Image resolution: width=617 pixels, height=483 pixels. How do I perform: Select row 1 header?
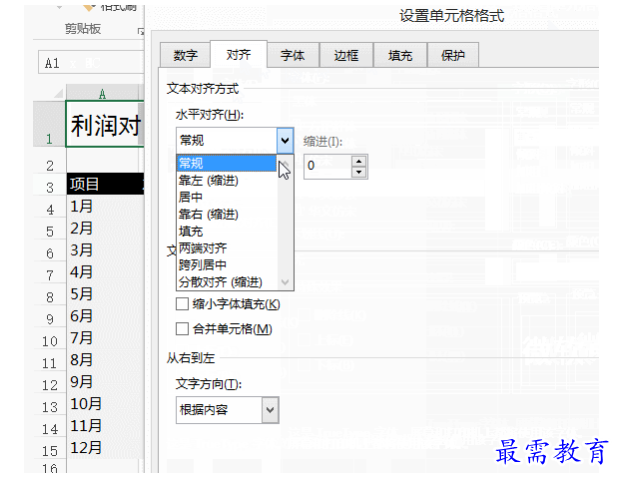(50, 124)
